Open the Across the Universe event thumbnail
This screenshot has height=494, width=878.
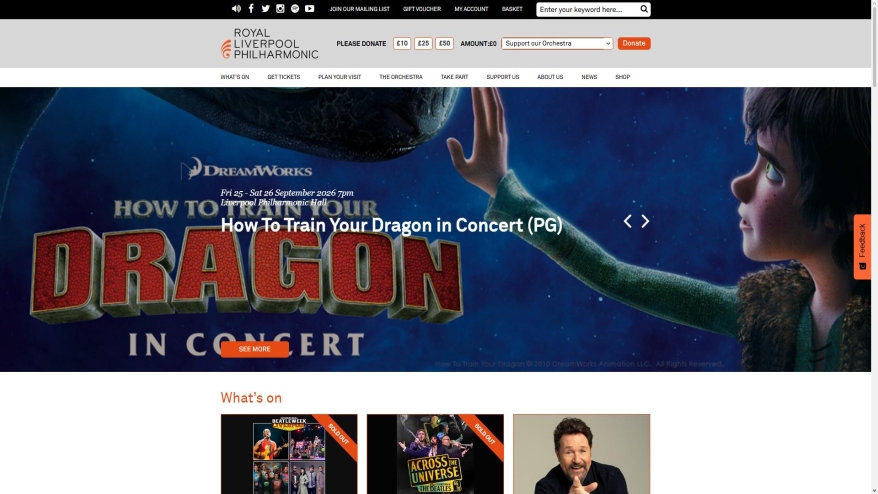pos(435,454)
